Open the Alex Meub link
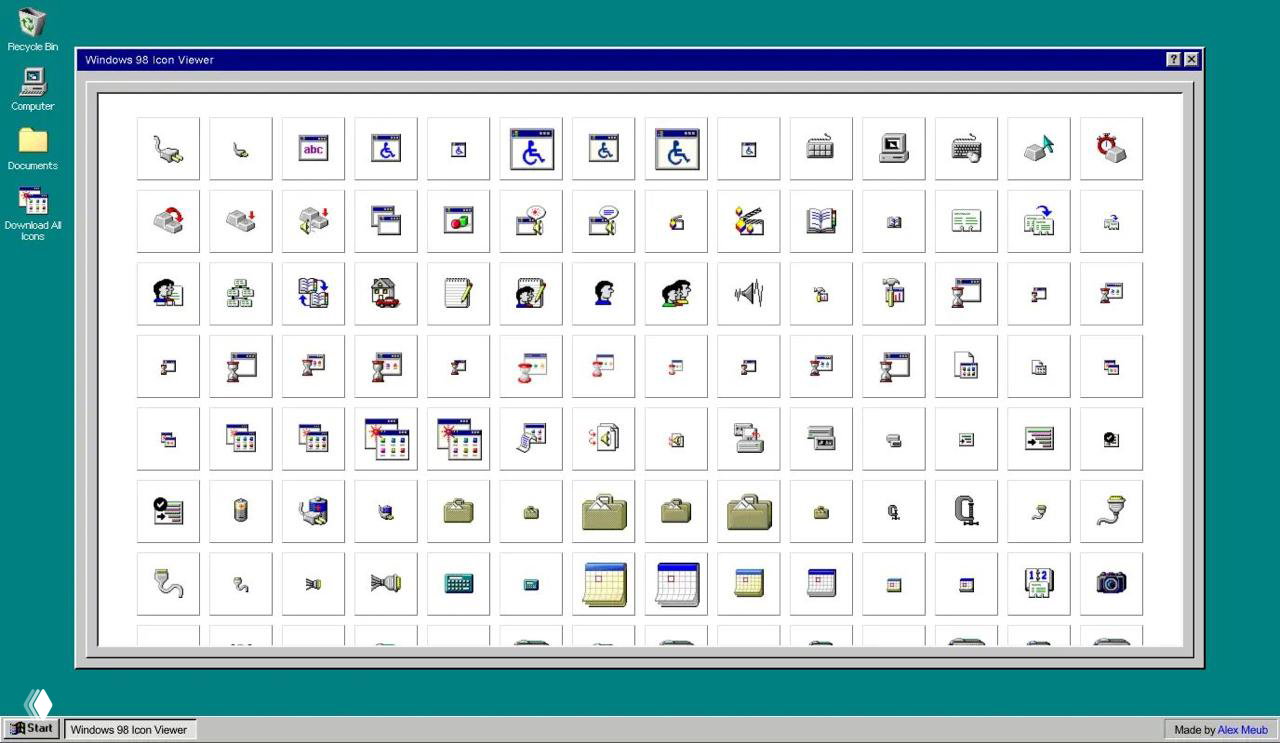 pos(1242,730)
